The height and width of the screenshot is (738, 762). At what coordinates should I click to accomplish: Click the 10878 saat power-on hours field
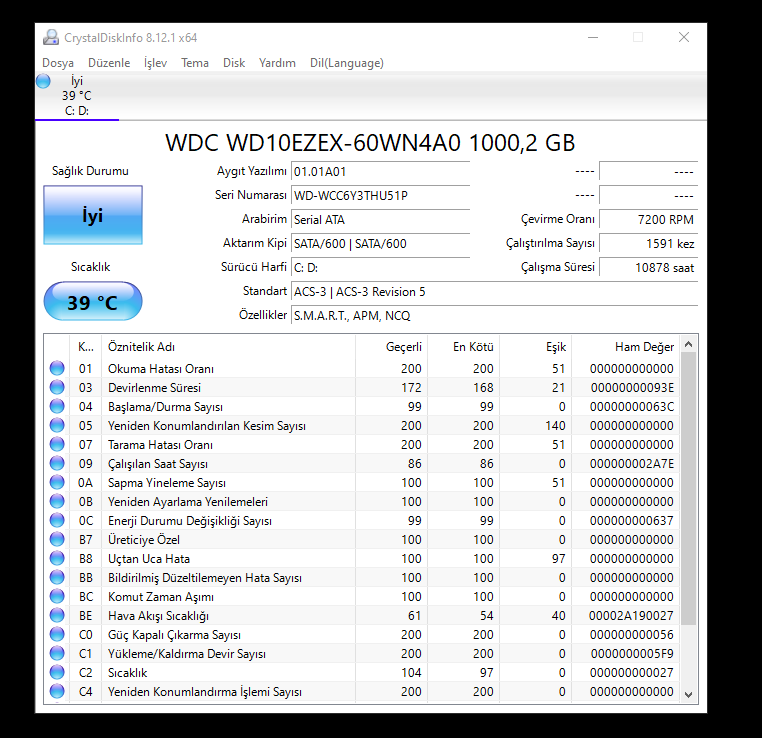tap(648, 268)
